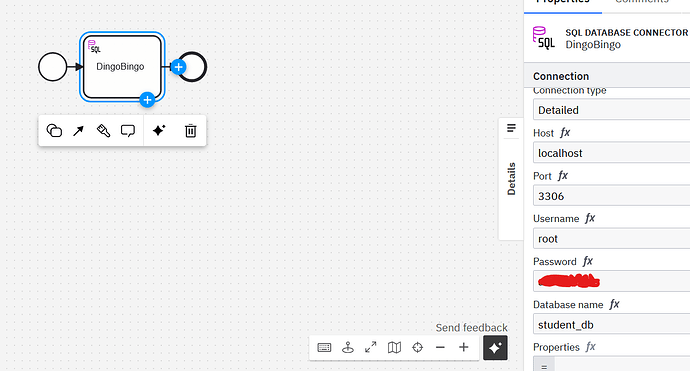The width and height of the screenshot is (690, 371).
Task: Delete the DingoBingo task
Action: point(191,131)
